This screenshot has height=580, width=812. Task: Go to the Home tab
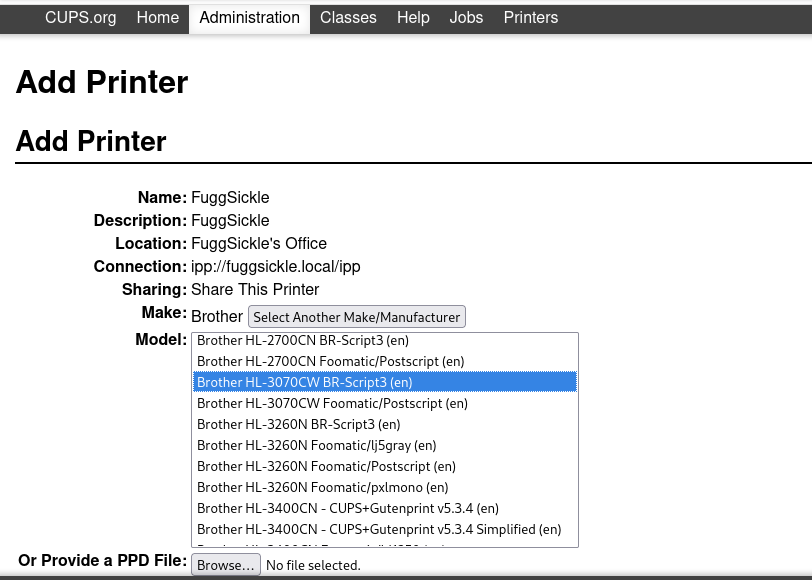[157, 18]
